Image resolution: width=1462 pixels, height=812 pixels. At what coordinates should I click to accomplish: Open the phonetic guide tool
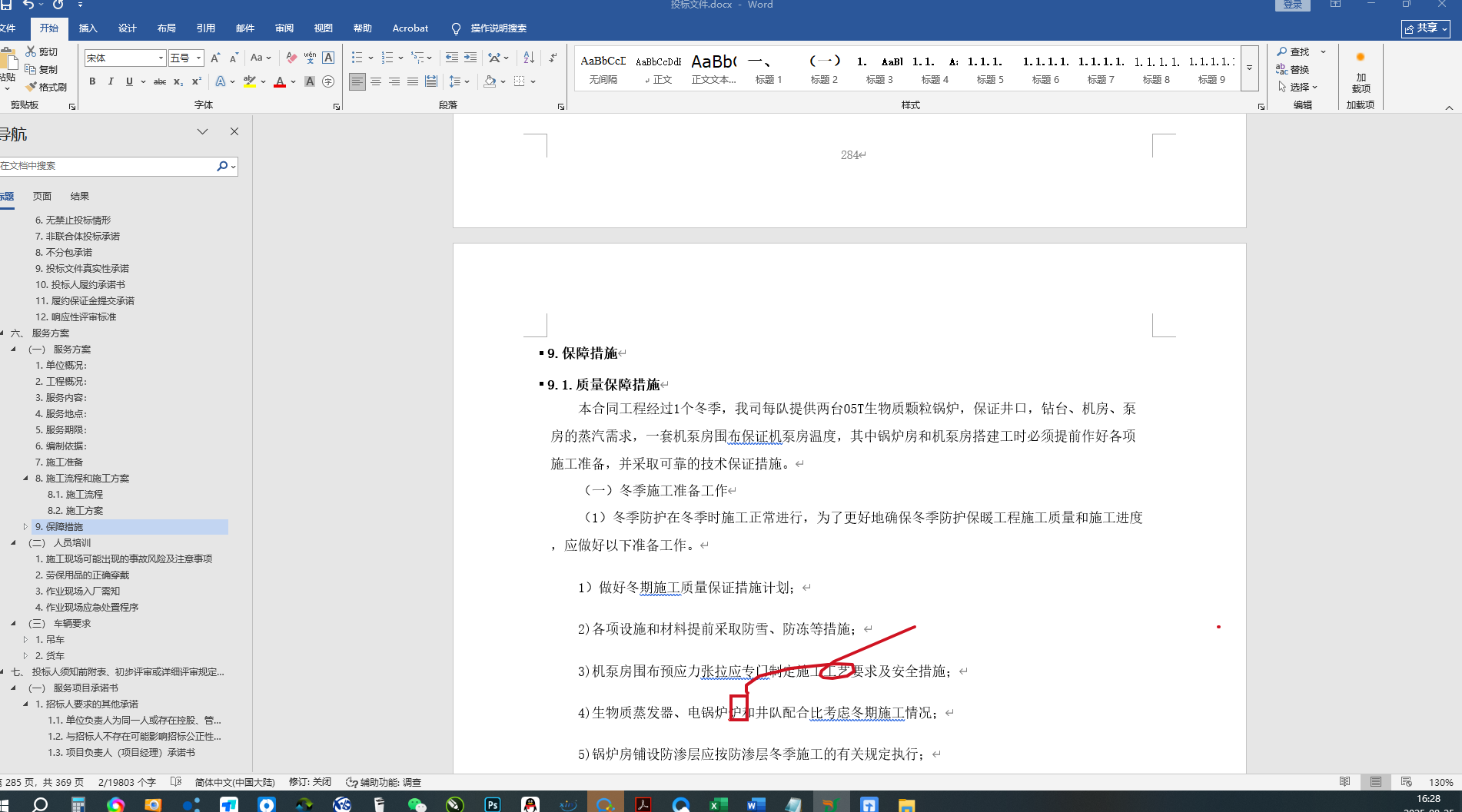(310, 58)
